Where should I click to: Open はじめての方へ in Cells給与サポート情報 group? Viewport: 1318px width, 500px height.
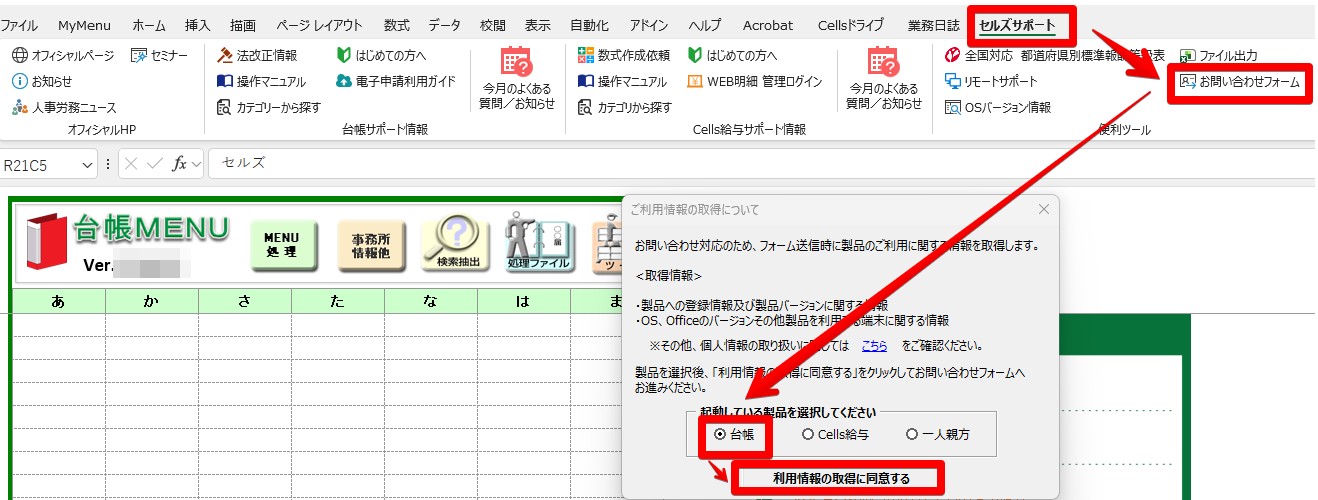(733, 55)
